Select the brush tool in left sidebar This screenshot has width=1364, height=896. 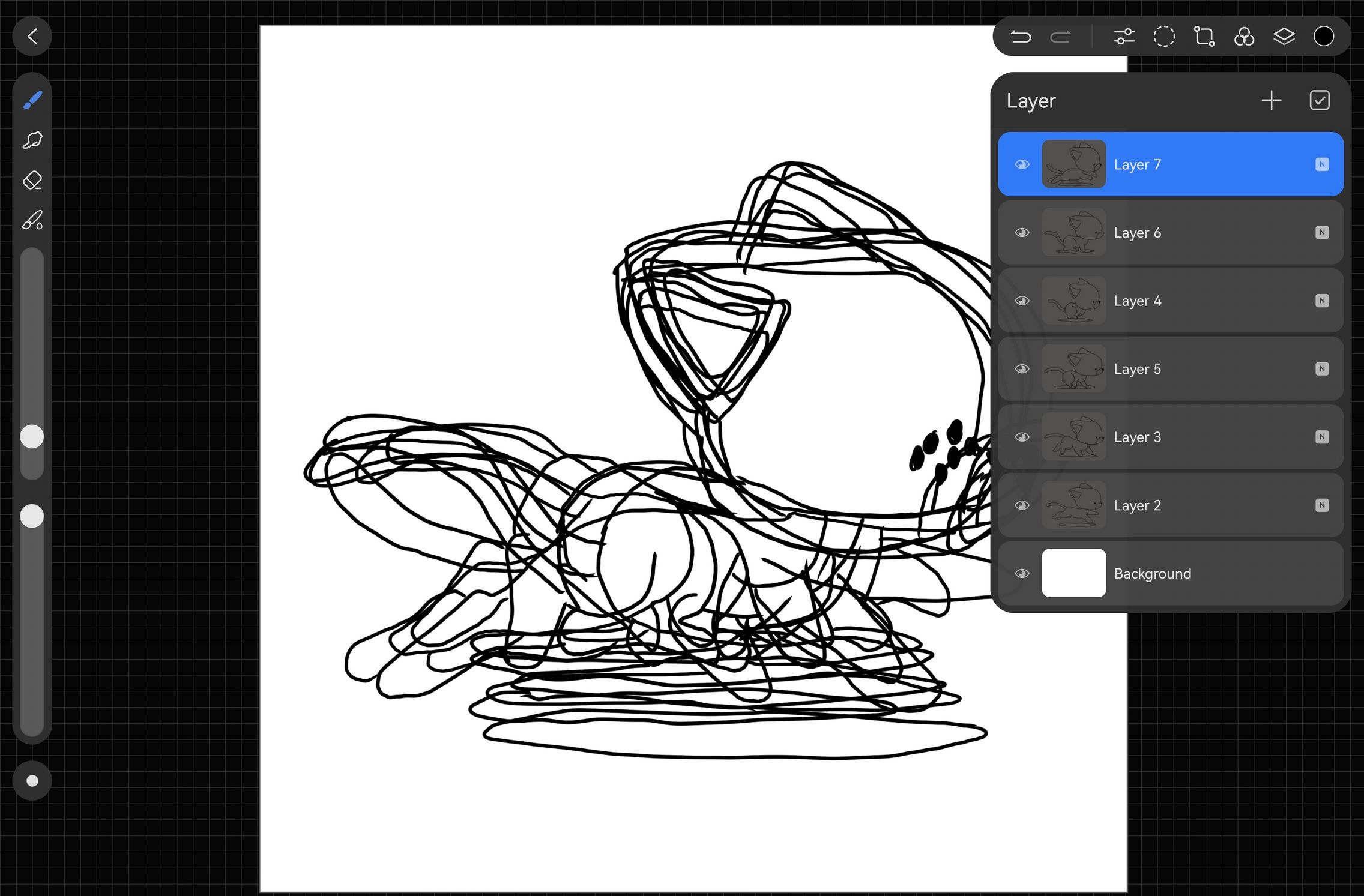click(32, 100)
